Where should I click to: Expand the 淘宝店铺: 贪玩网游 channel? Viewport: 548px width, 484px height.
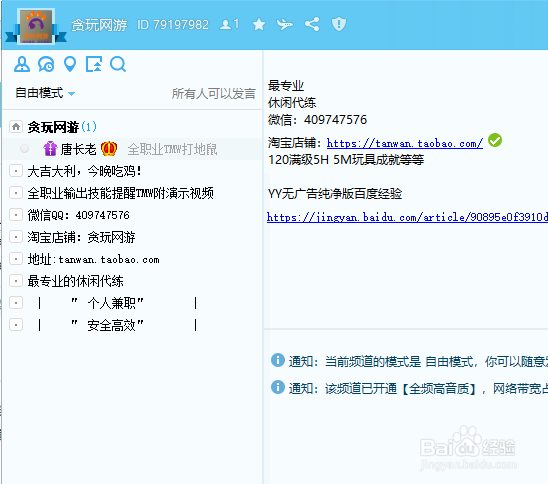pos(16,237)
